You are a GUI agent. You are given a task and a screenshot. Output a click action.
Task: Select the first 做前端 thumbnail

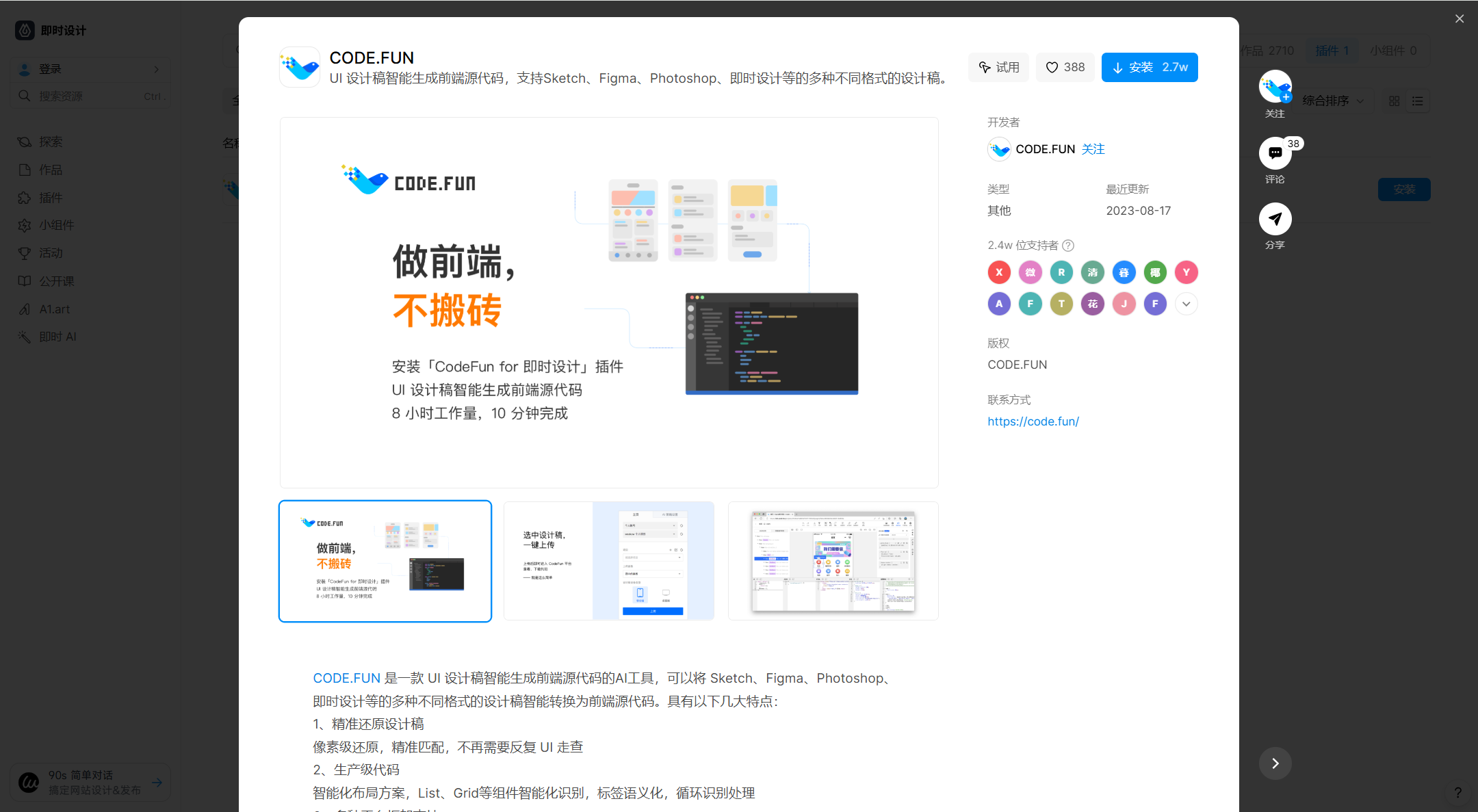(x=385, y=561)
